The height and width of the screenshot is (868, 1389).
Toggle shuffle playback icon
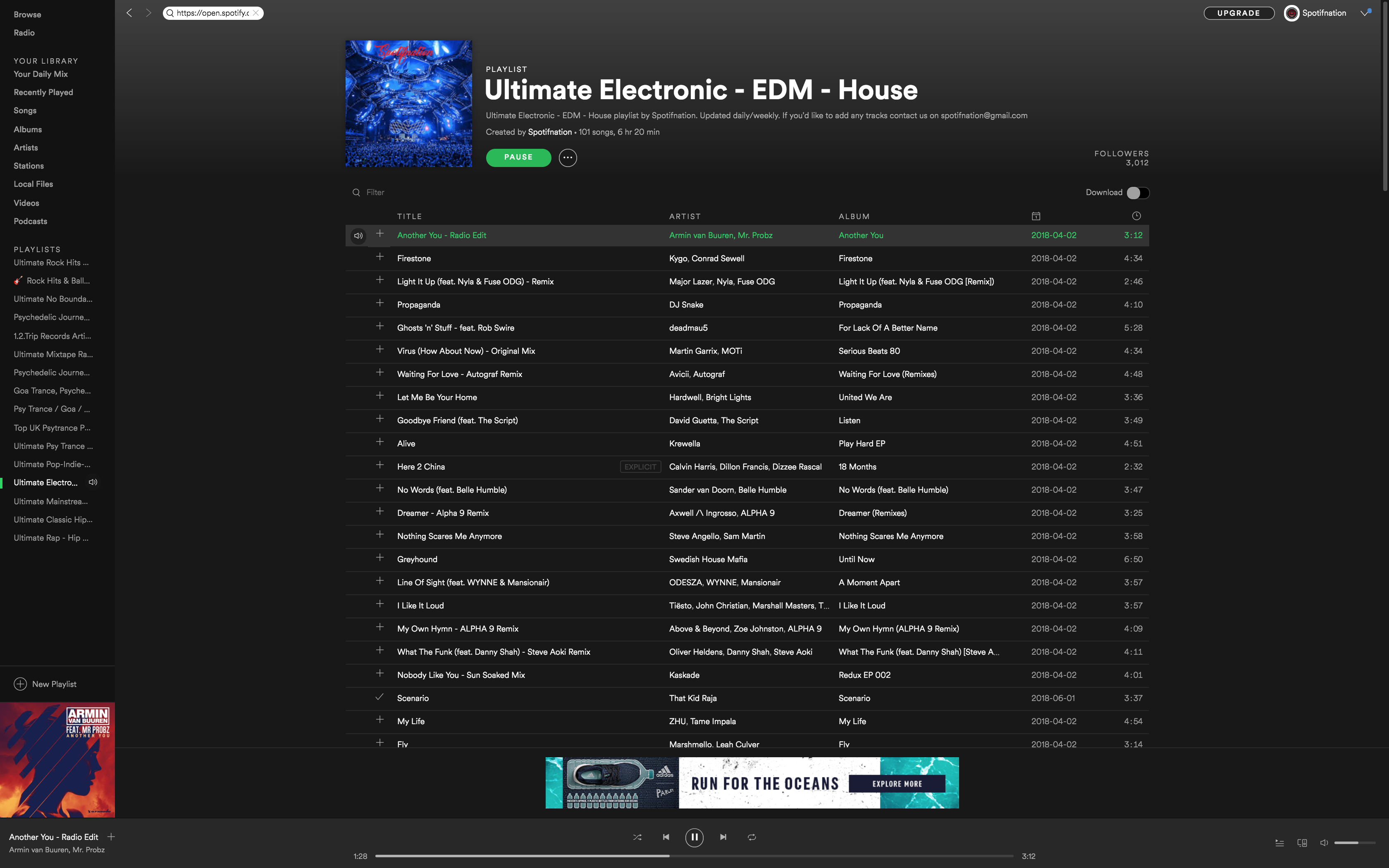pyautogui.click(x=637, y=837)
